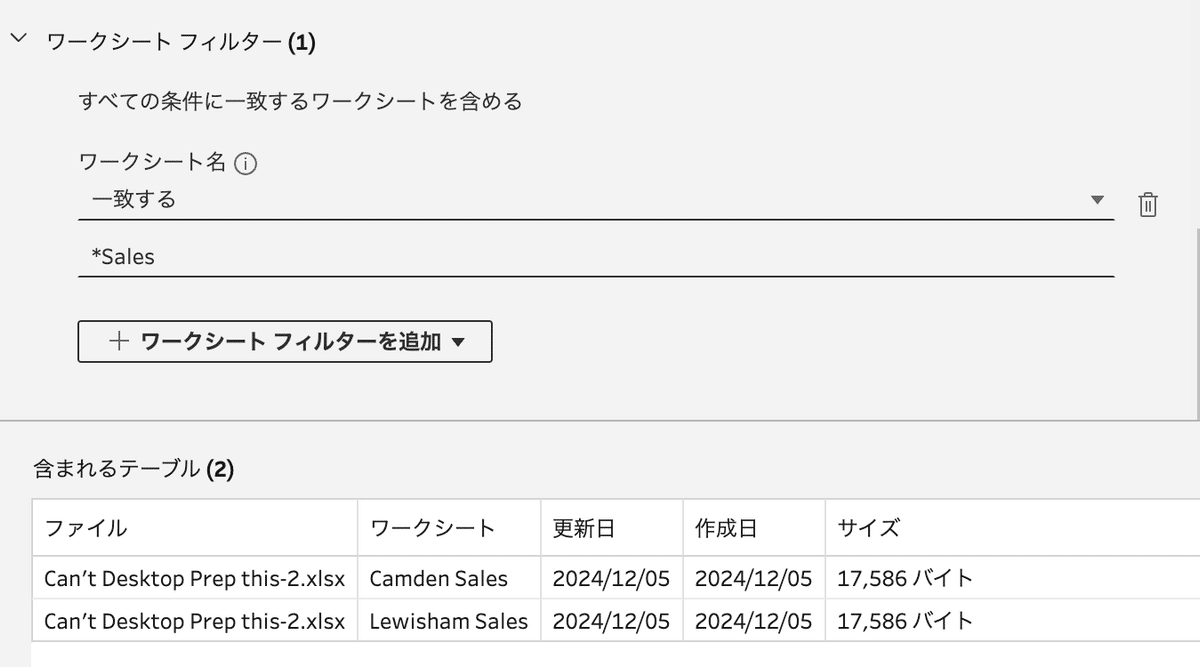
Task: Delete worksheet filter with trash icon
Action: click(1148, 204)
